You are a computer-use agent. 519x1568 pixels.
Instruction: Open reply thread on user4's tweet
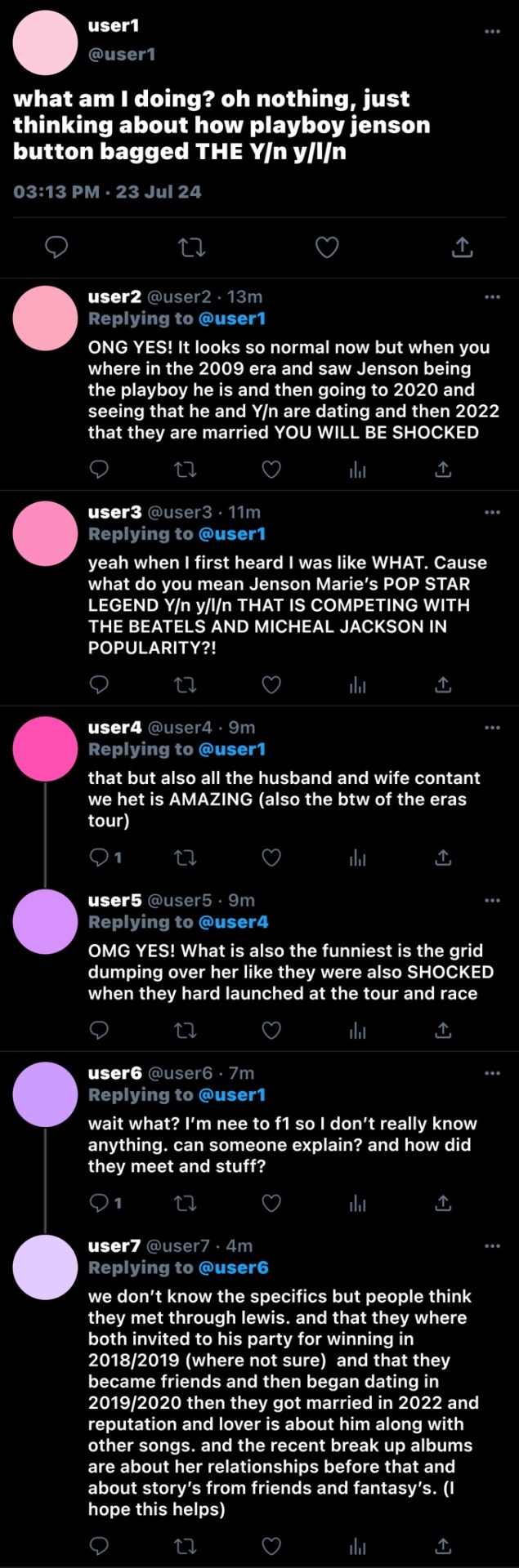point(105,857)
